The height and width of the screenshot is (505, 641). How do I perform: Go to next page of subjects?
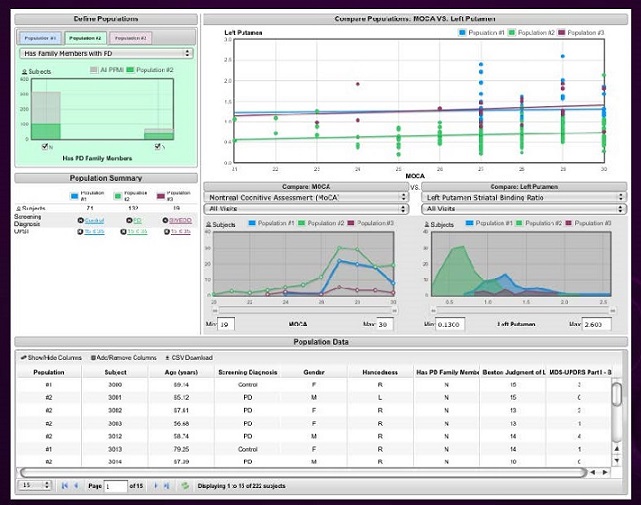click(154, 486)
